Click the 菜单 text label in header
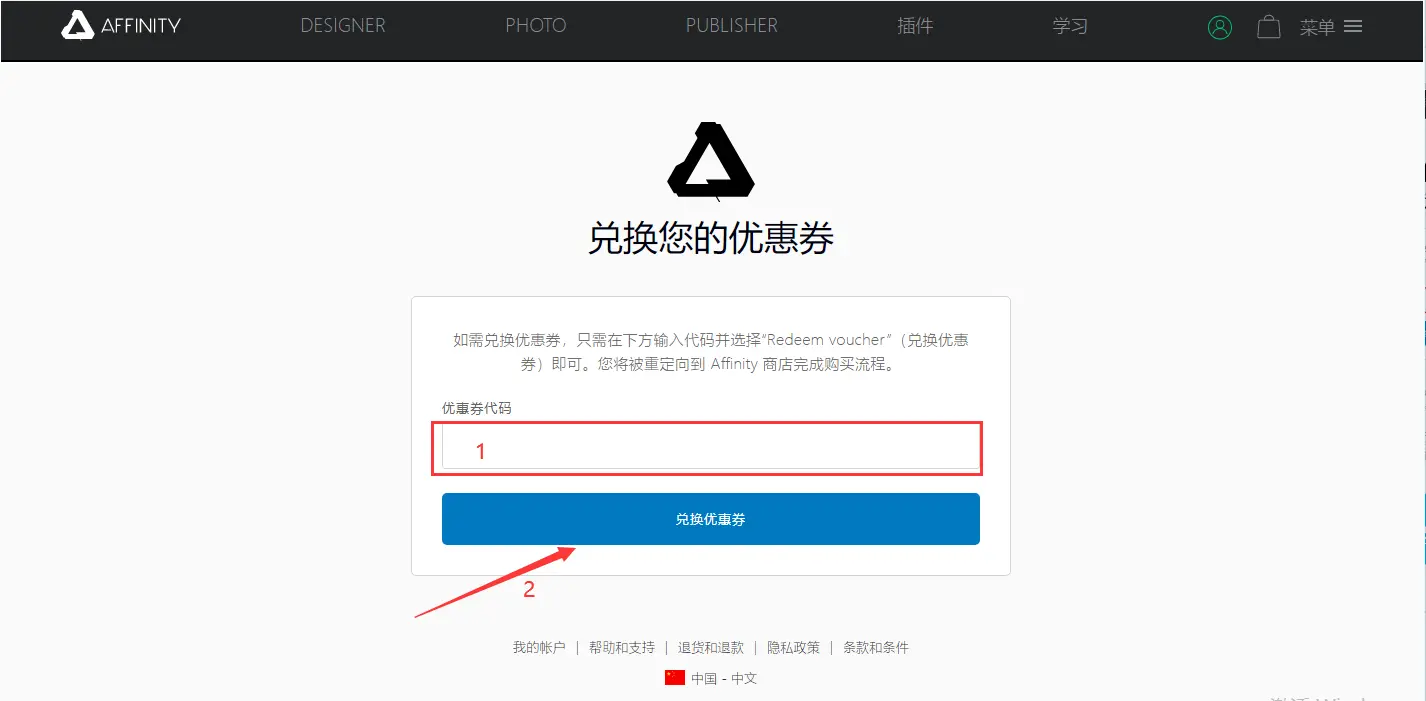The width and height of the screenshot is (1426, 701). tap(1317, 28)
